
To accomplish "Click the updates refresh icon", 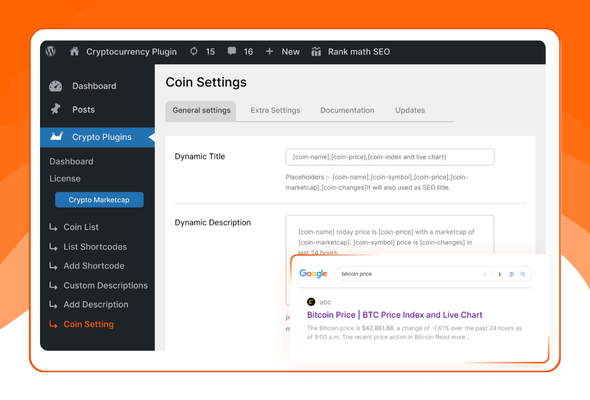I will (x=194, y=51).
